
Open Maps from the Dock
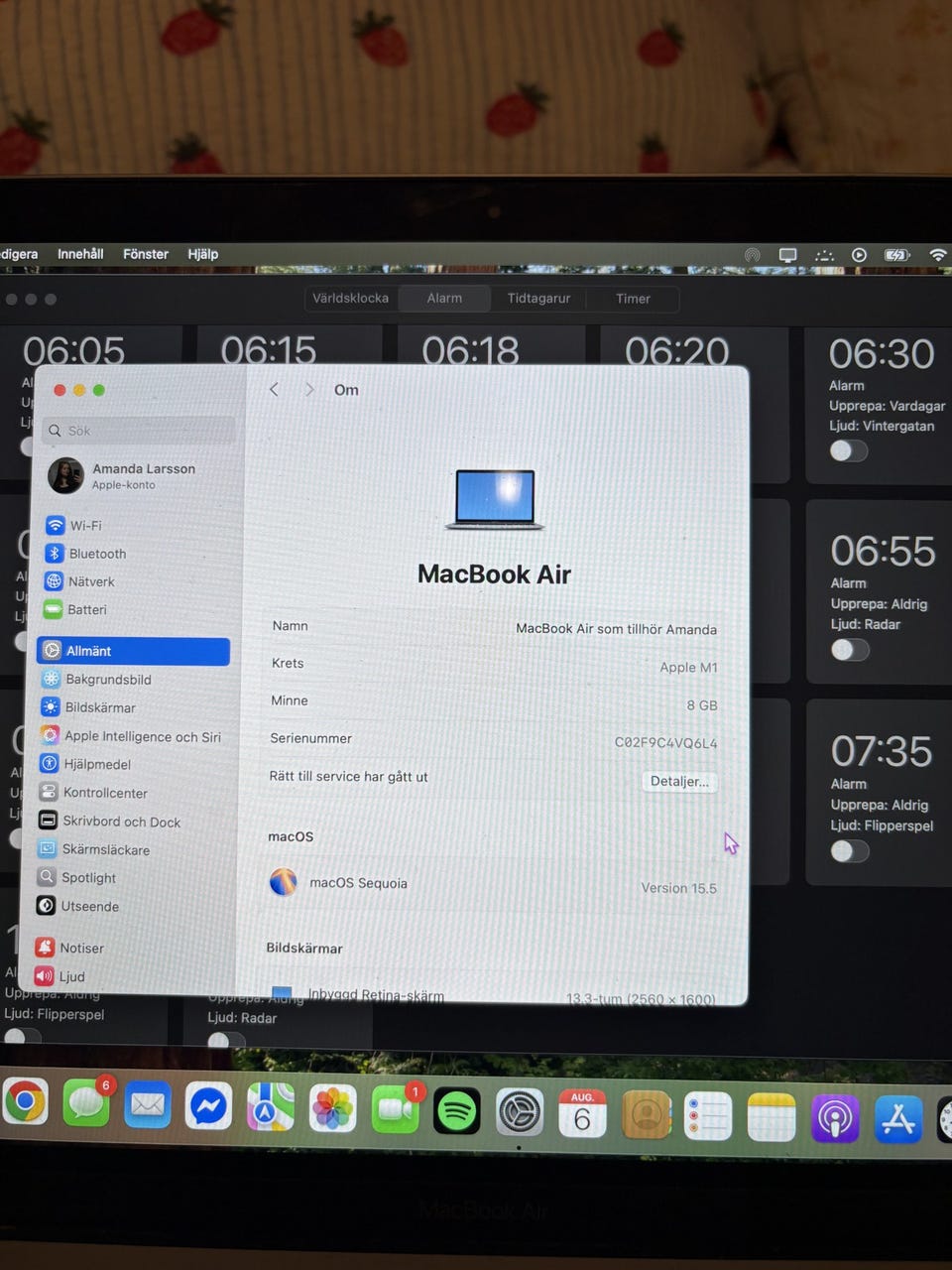point(271,1107)
